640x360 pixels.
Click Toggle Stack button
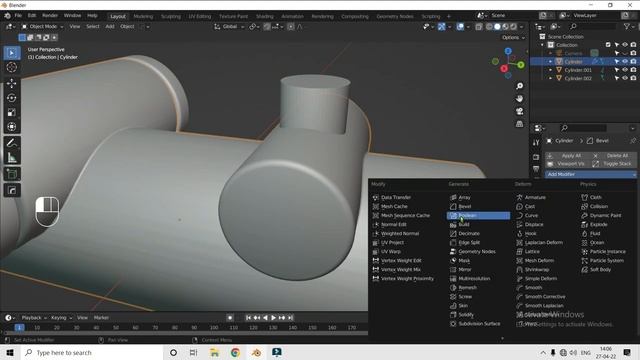tap(613, 164)
